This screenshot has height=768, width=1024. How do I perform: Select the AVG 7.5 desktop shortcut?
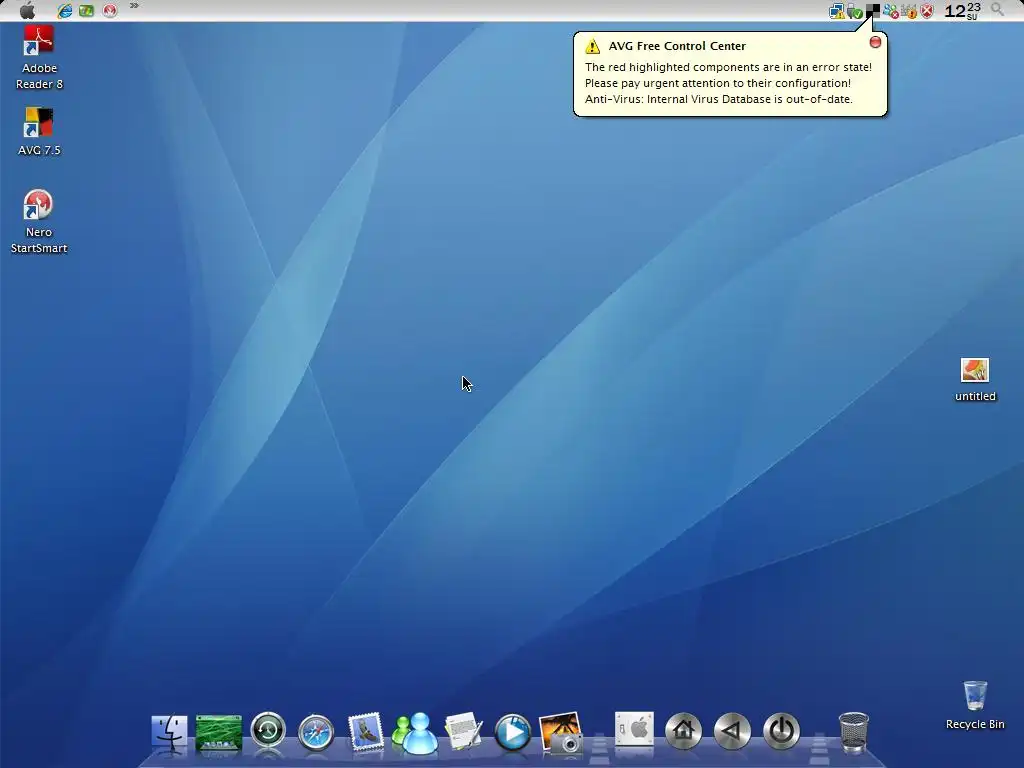[39, 131]
